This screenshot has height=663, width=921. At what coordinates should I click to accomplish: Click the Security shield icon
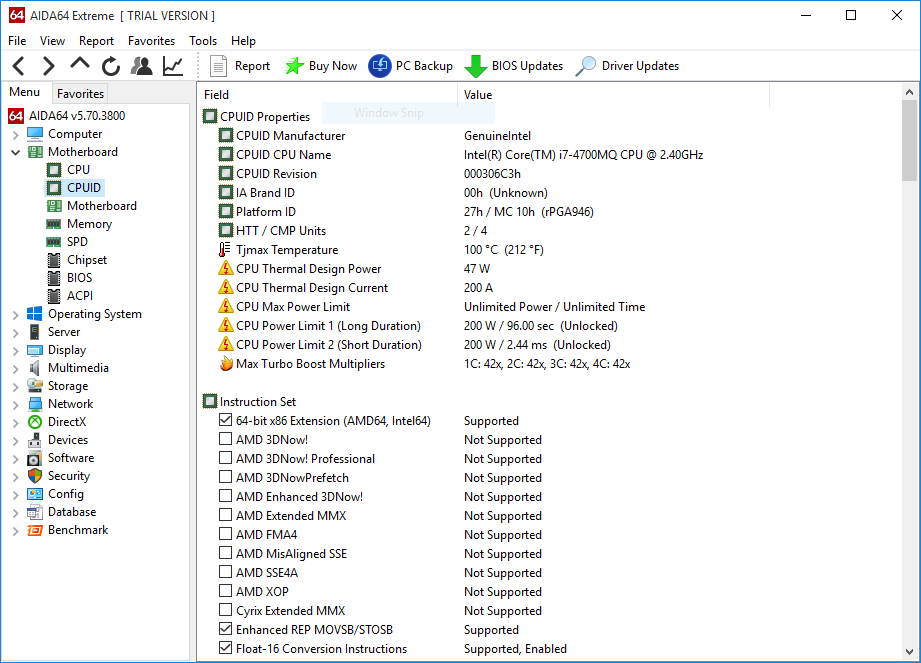(x=35, y=476)
